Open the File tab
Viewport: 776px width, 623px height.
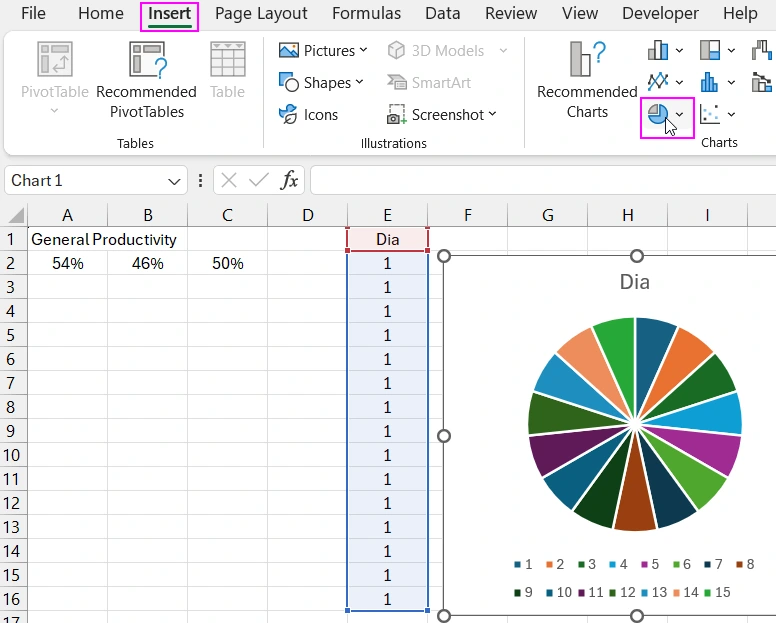click(33, 13)
